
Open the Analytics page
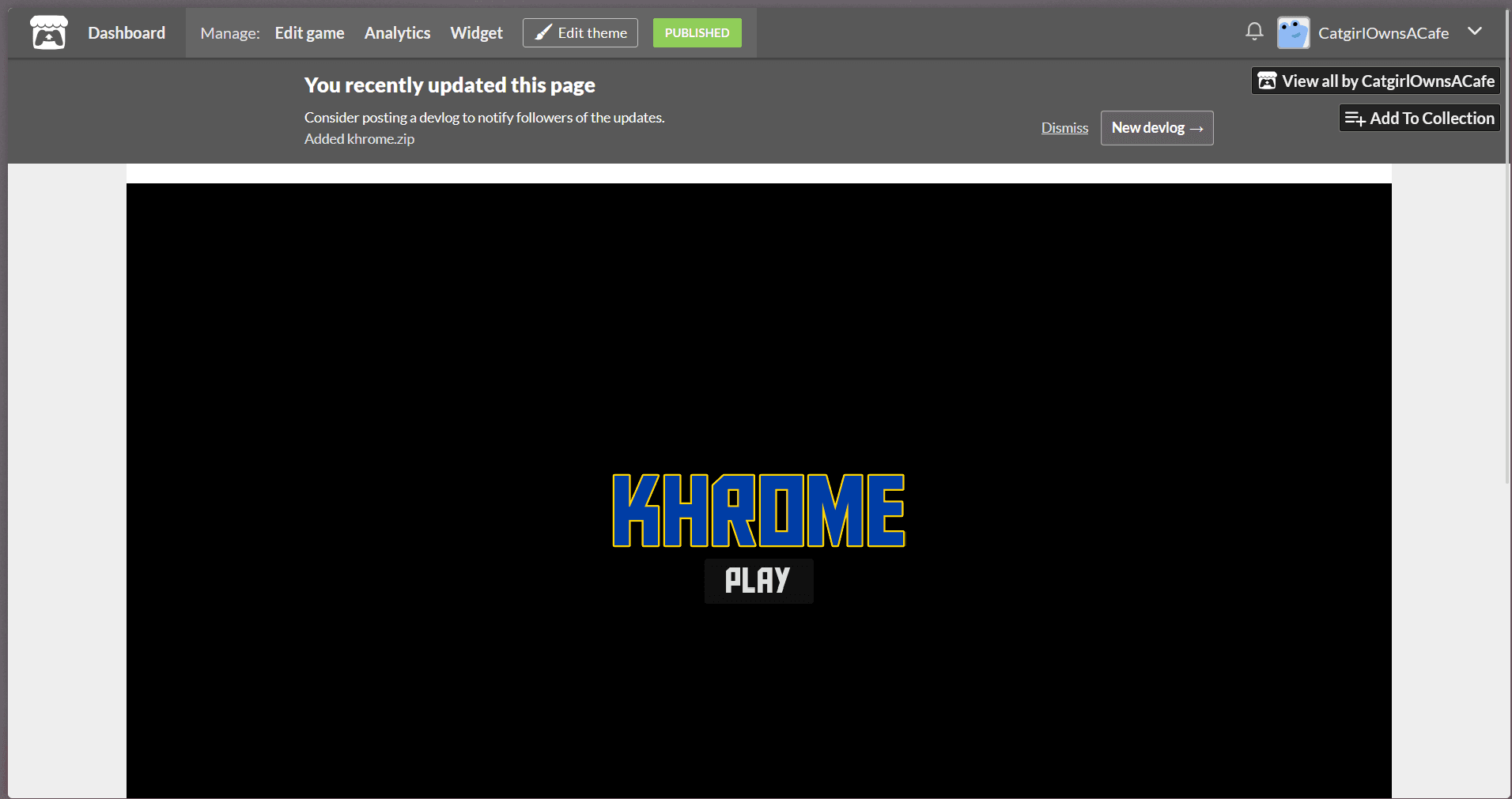click(397, 33)
